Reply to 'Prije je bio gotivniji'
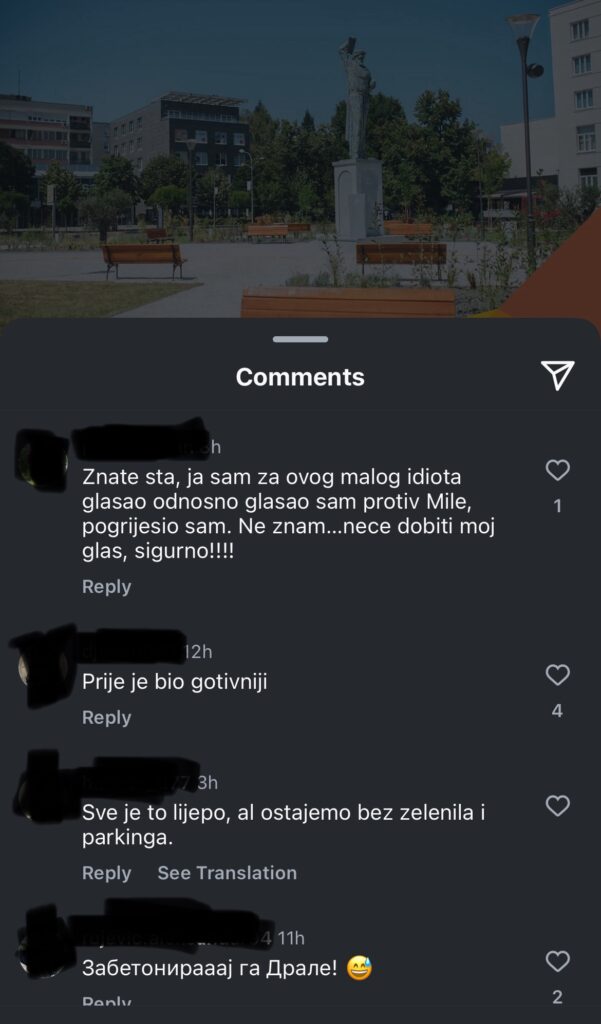This screenshot has height=1024, width=601. 106,717
